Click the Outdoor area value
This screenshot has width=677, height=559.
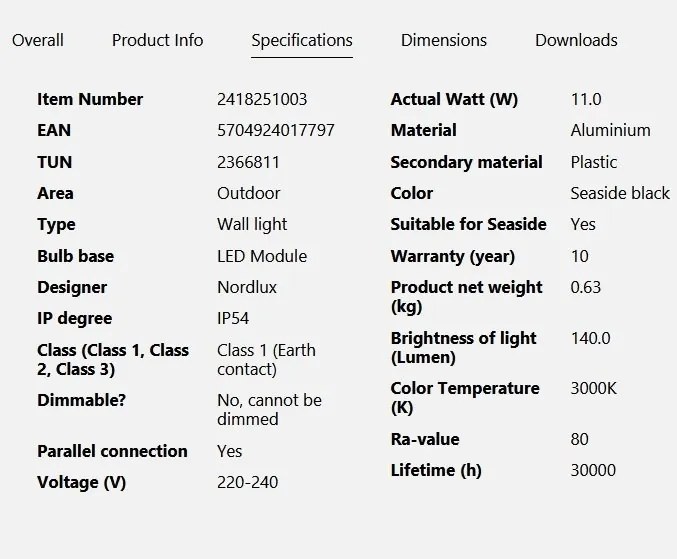coord(249,193)
